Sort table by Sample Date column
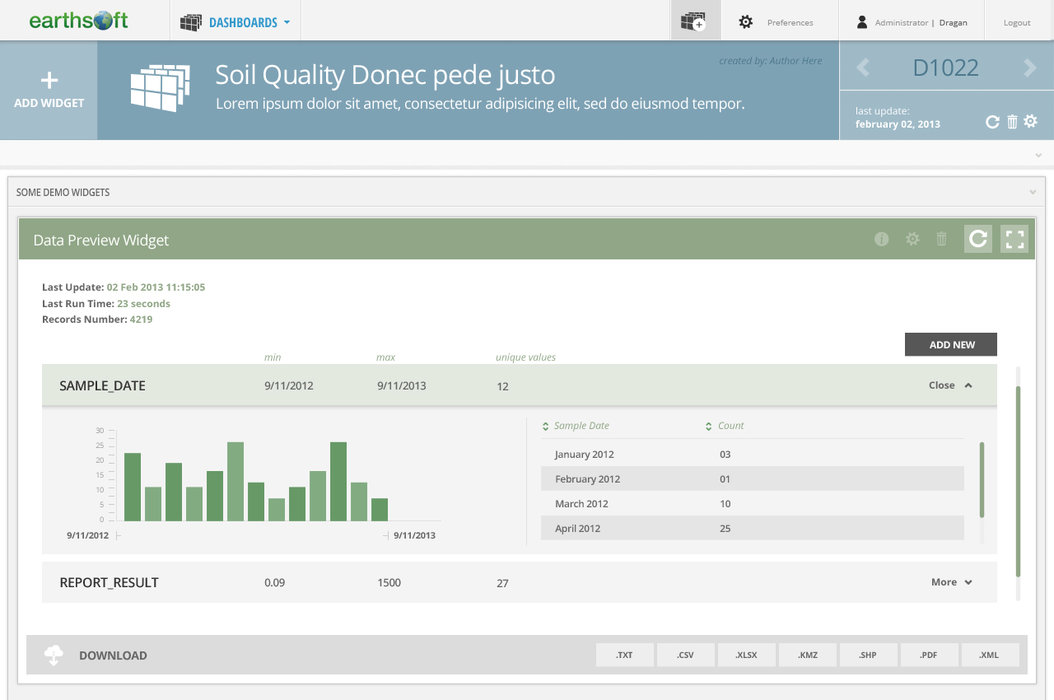1054x700 pixels. [576, 426]
